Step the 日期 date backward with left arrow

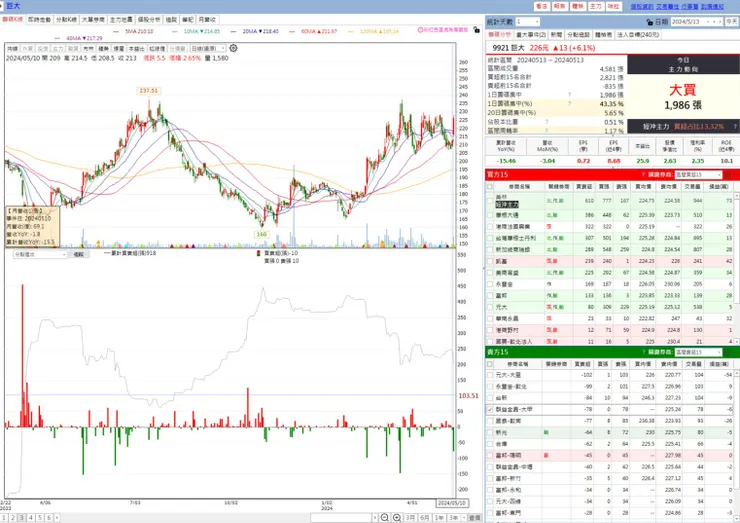pyautogui.click(x=714, y=22)
